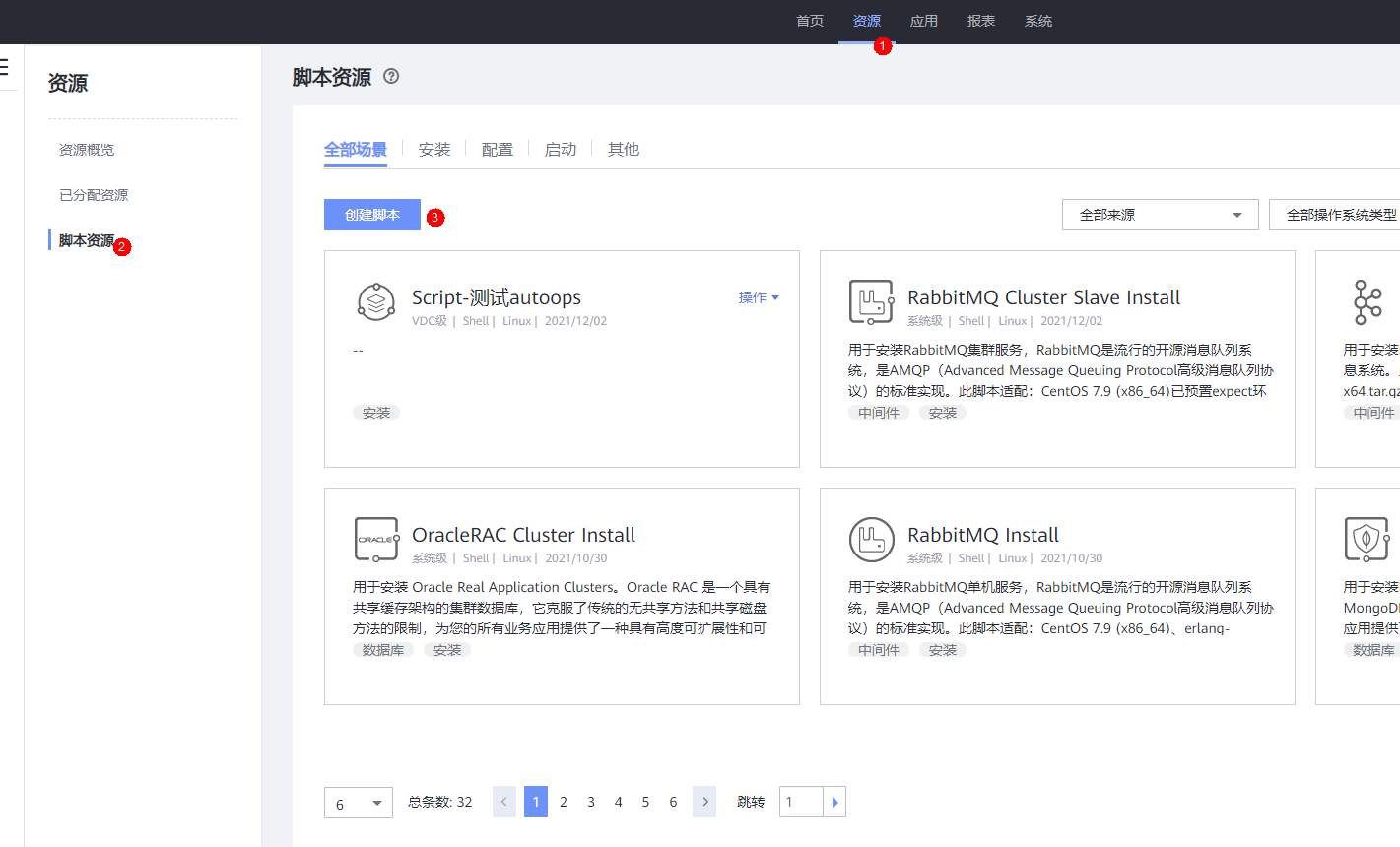The height and width of the screenshot is (847, 1400).
Task: Click the 创建脚本 button
Action: (372, 215)
